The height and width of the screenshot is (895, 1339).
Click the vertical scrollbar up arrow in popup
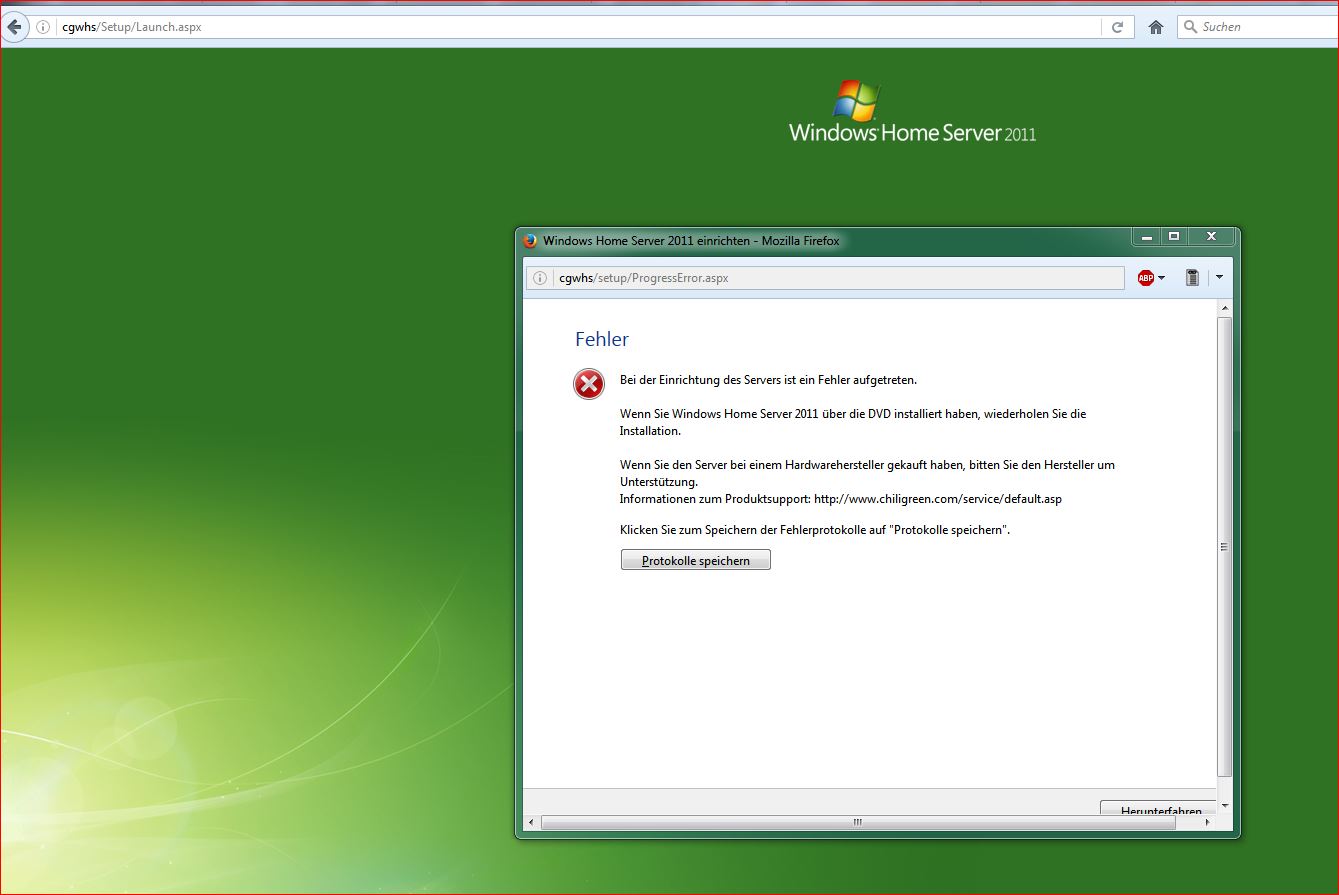click(1225, 309)
